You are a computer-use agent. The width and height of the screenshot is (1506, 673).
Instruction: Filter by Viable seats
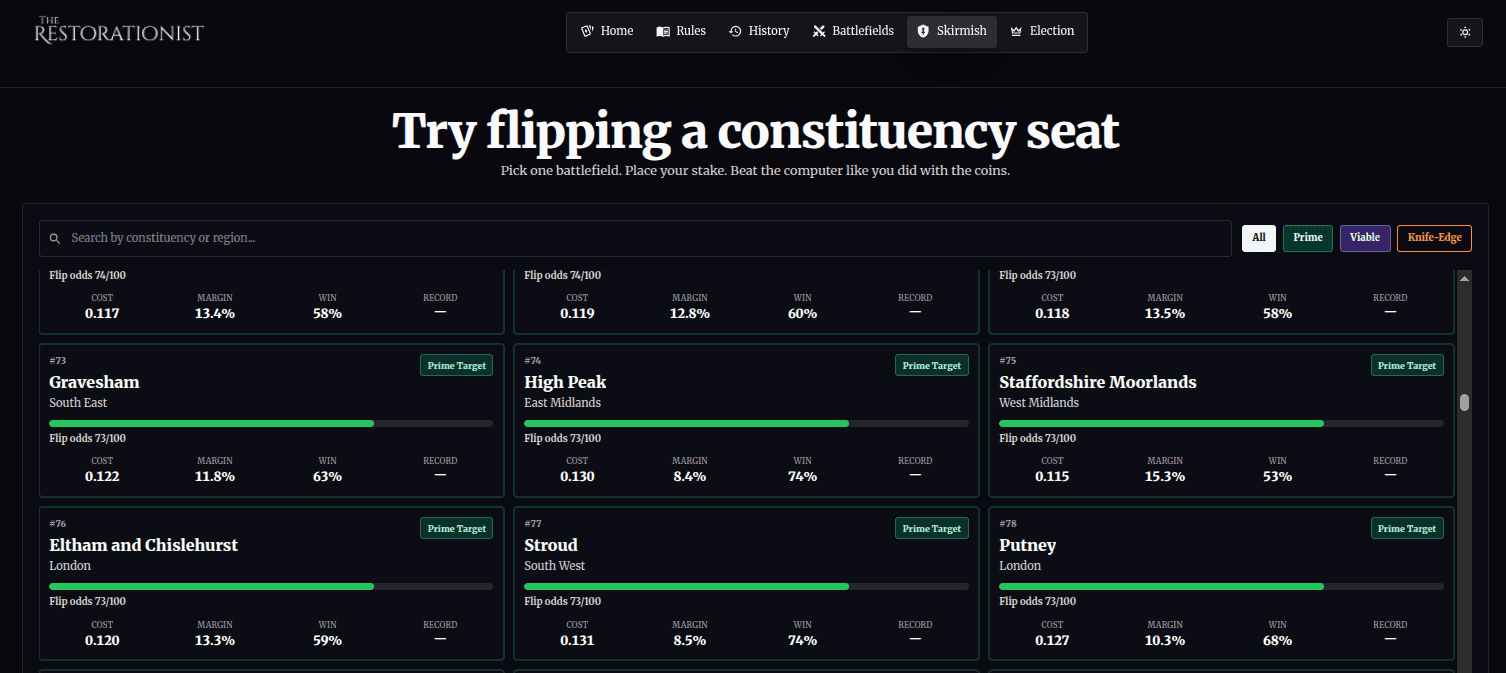click(x=1364, y=238)
